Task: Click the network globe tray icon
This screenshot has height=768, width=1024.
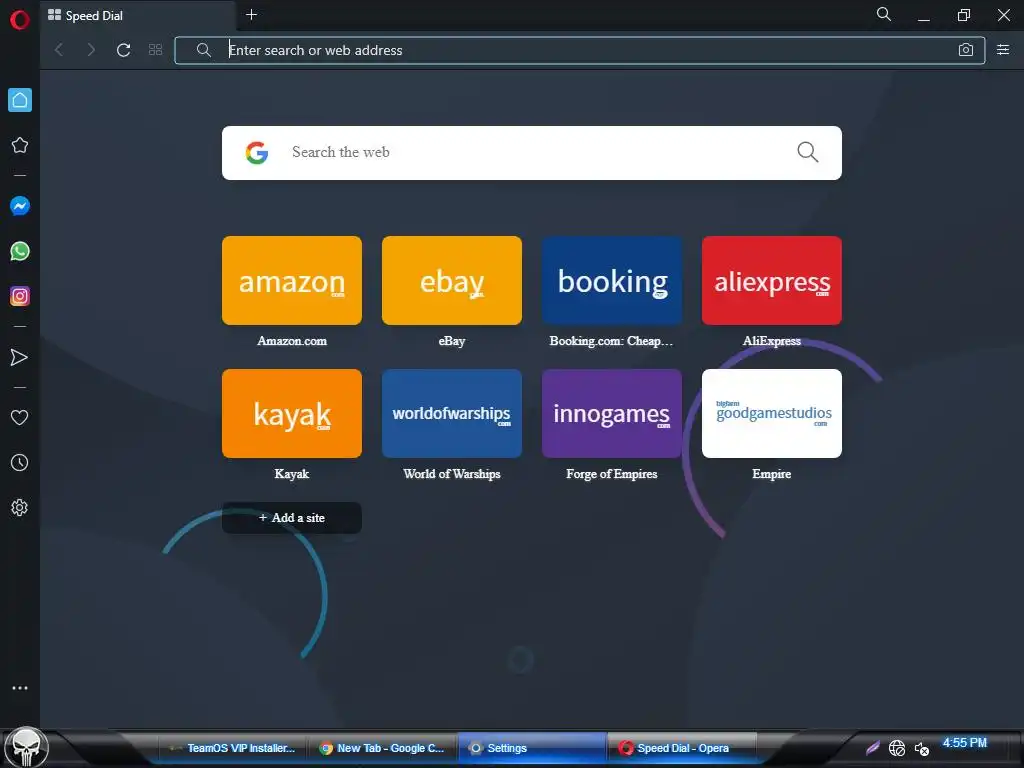Action: pyautogui.click(x=897, y=748)
